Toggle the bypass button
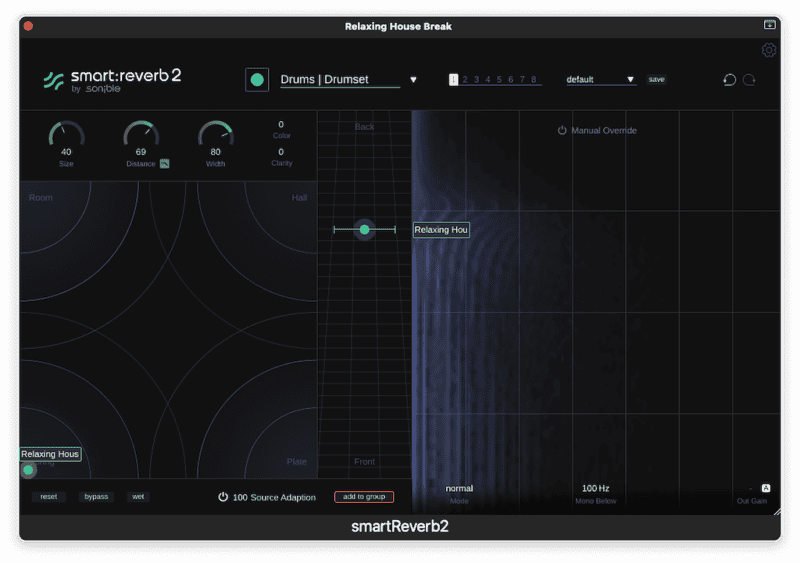Screen dimensions: 800x563 coord(96,497)
